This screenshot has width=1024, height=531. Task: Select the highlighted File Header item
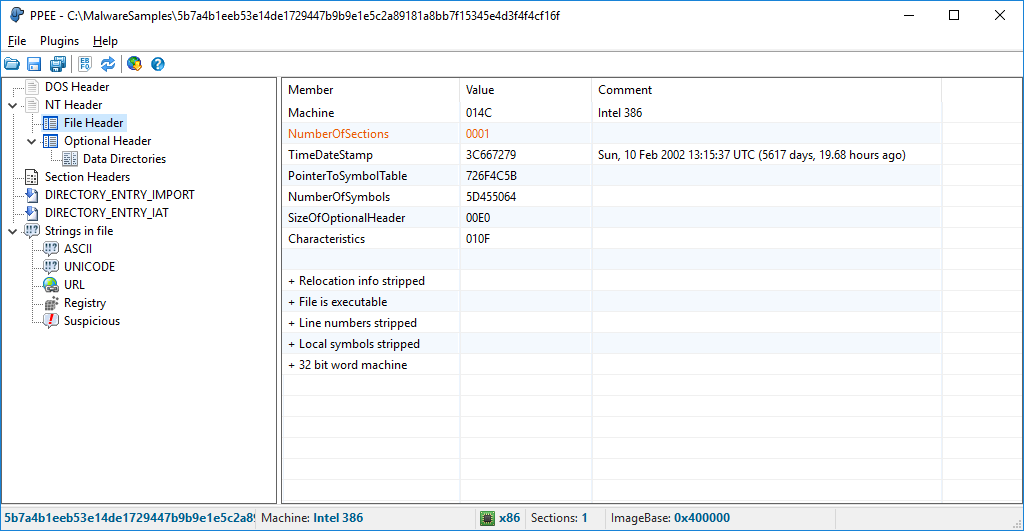pos(93,123)
